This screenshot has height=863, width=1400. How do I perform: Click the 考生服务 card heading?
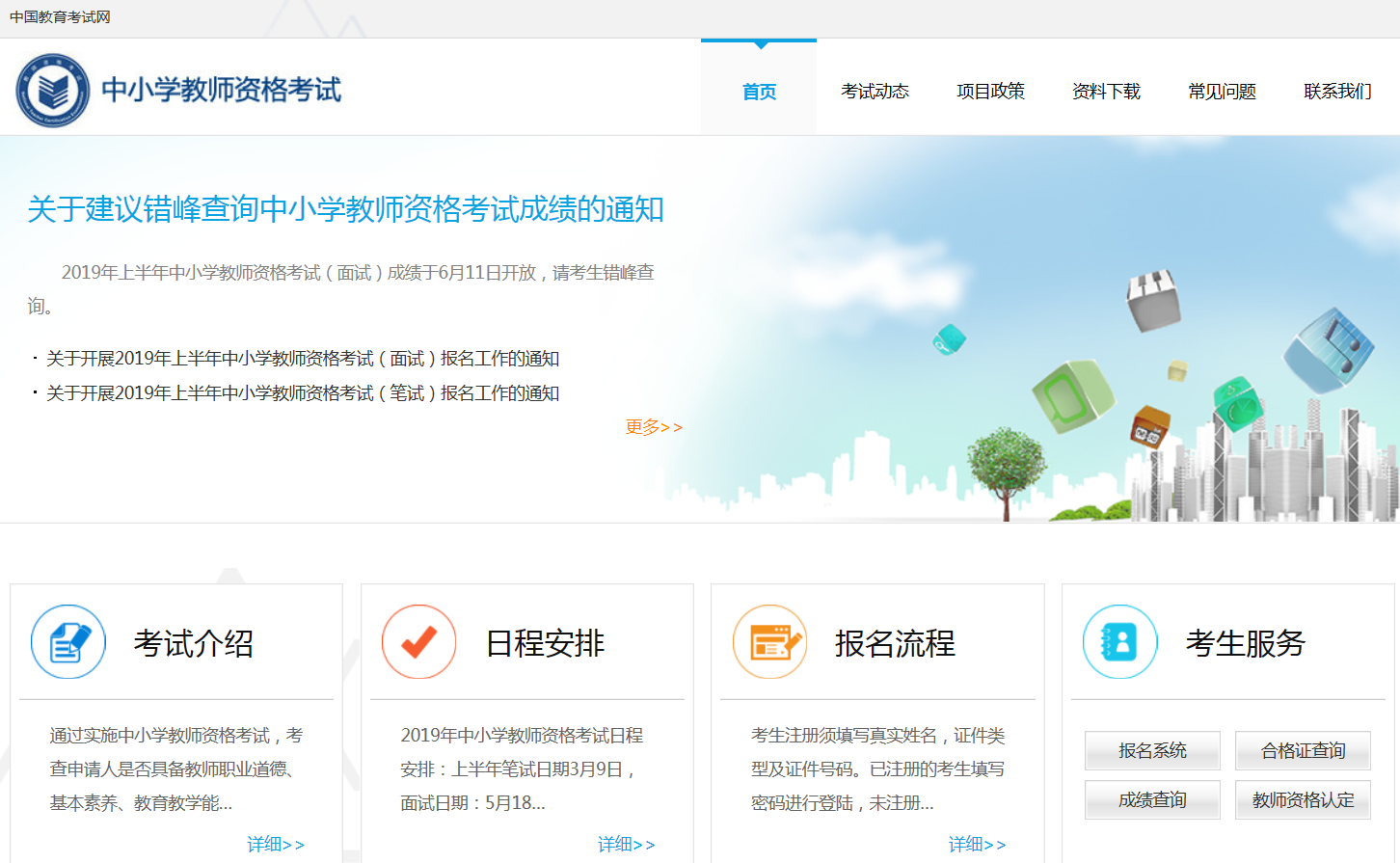pyautogui.click(x=1246, y=643)
